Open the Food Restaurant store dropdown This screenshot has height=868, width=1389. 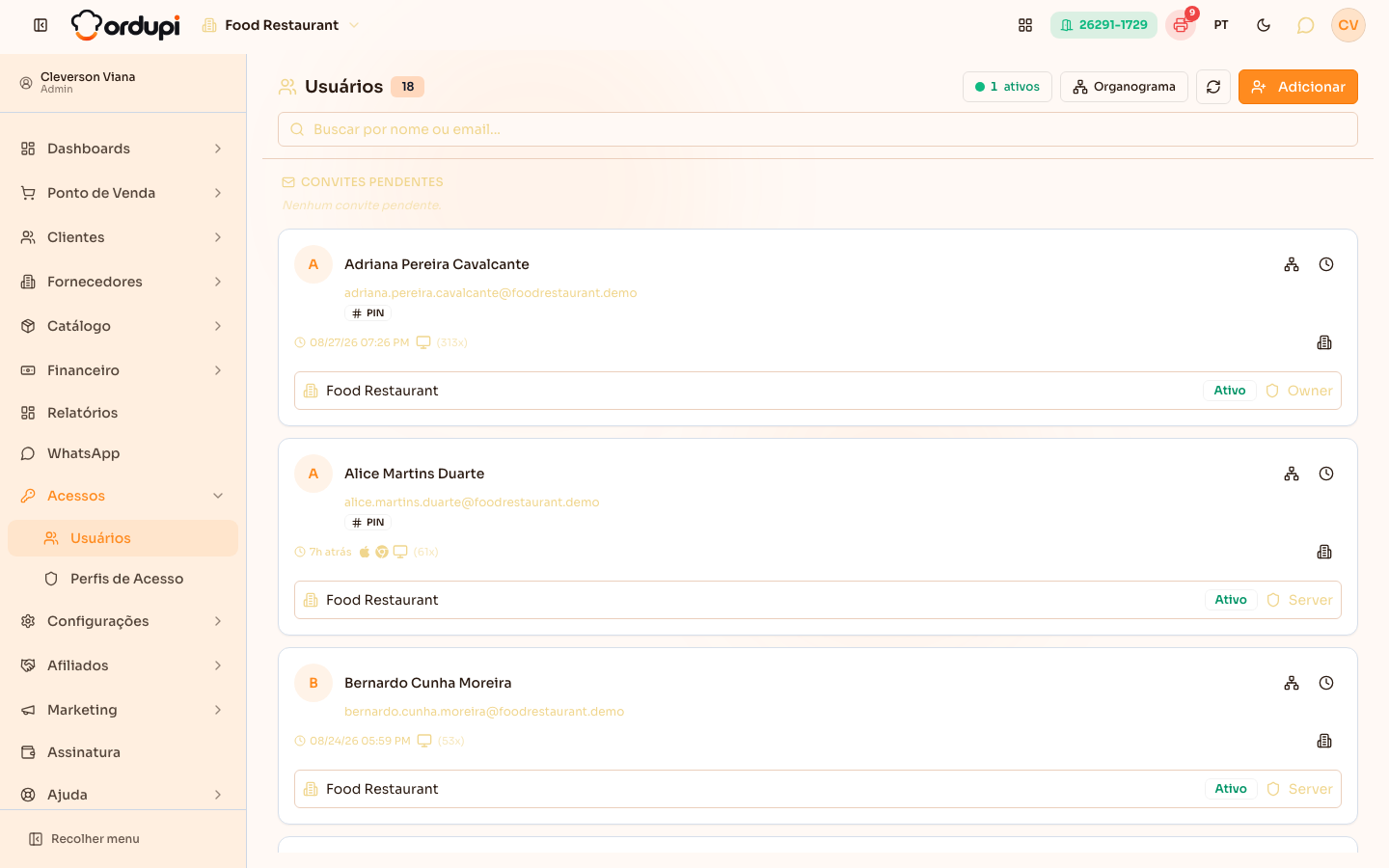point(280,25)
